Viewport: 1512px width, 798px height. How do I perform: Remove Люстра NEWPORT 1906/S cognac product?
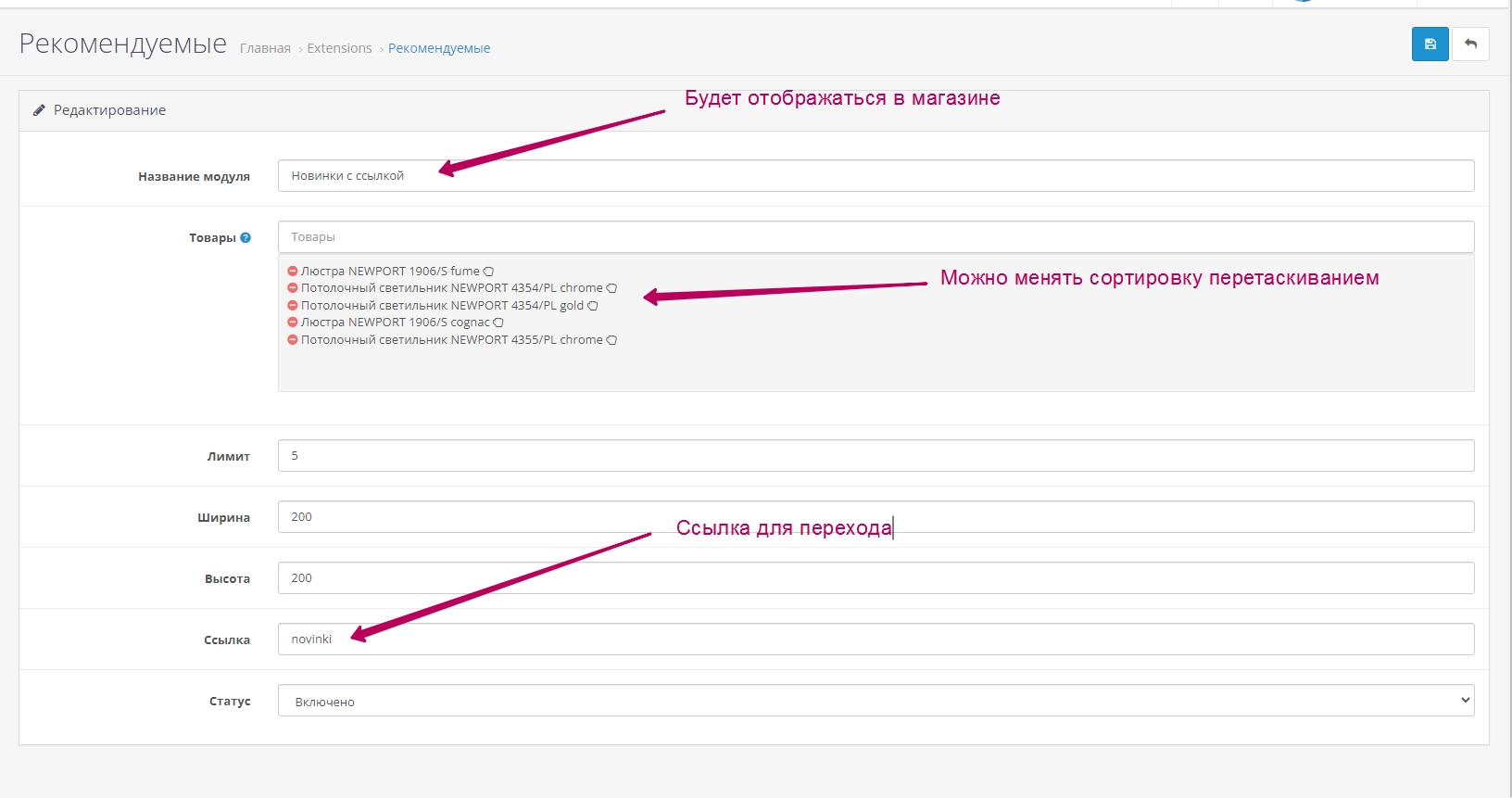(x=293, y=323)
